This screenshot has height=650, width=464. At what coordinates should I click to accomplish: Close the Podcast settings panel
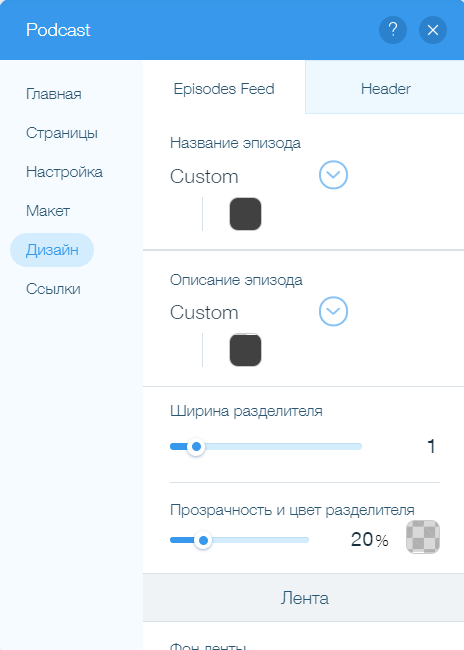click(432, 30)
